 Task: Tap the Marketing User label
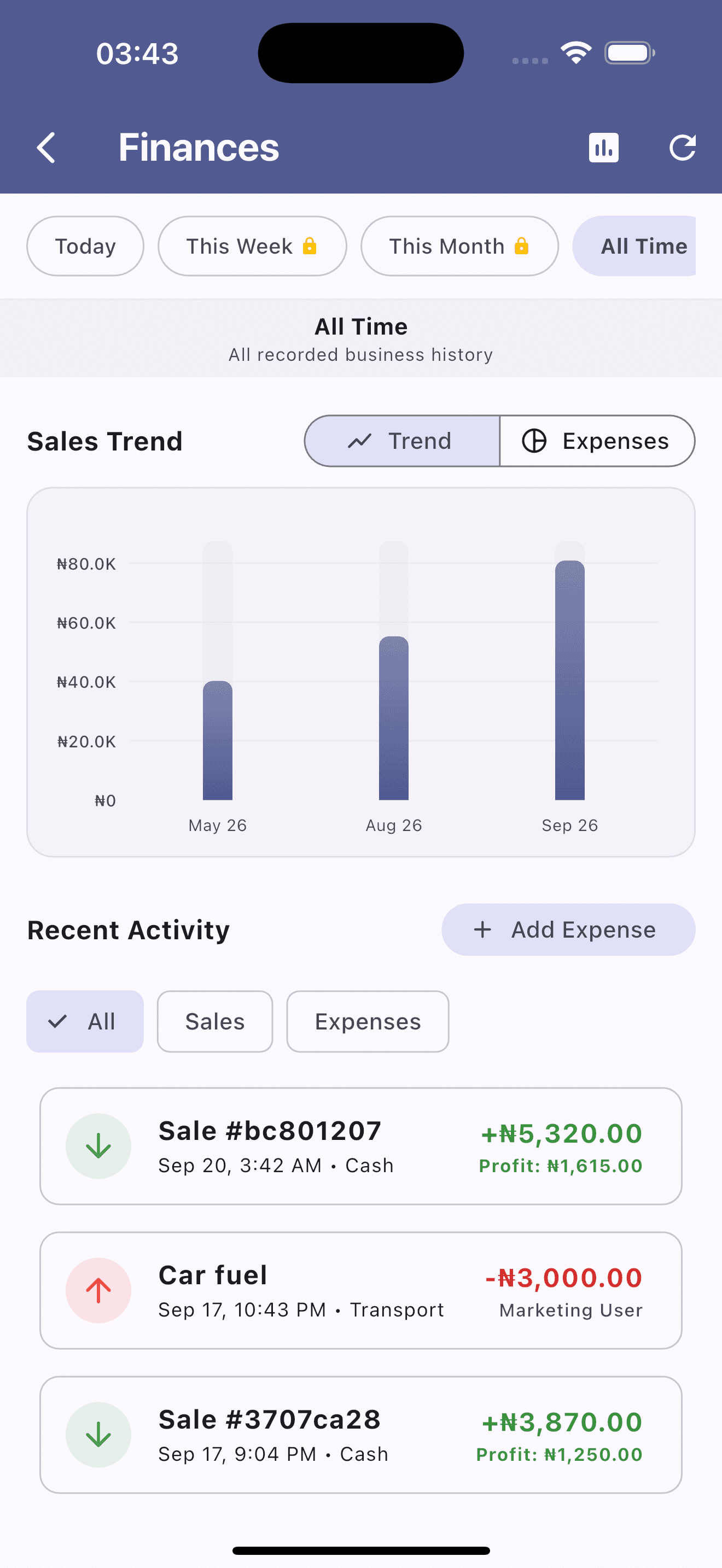click(571, 1310)
